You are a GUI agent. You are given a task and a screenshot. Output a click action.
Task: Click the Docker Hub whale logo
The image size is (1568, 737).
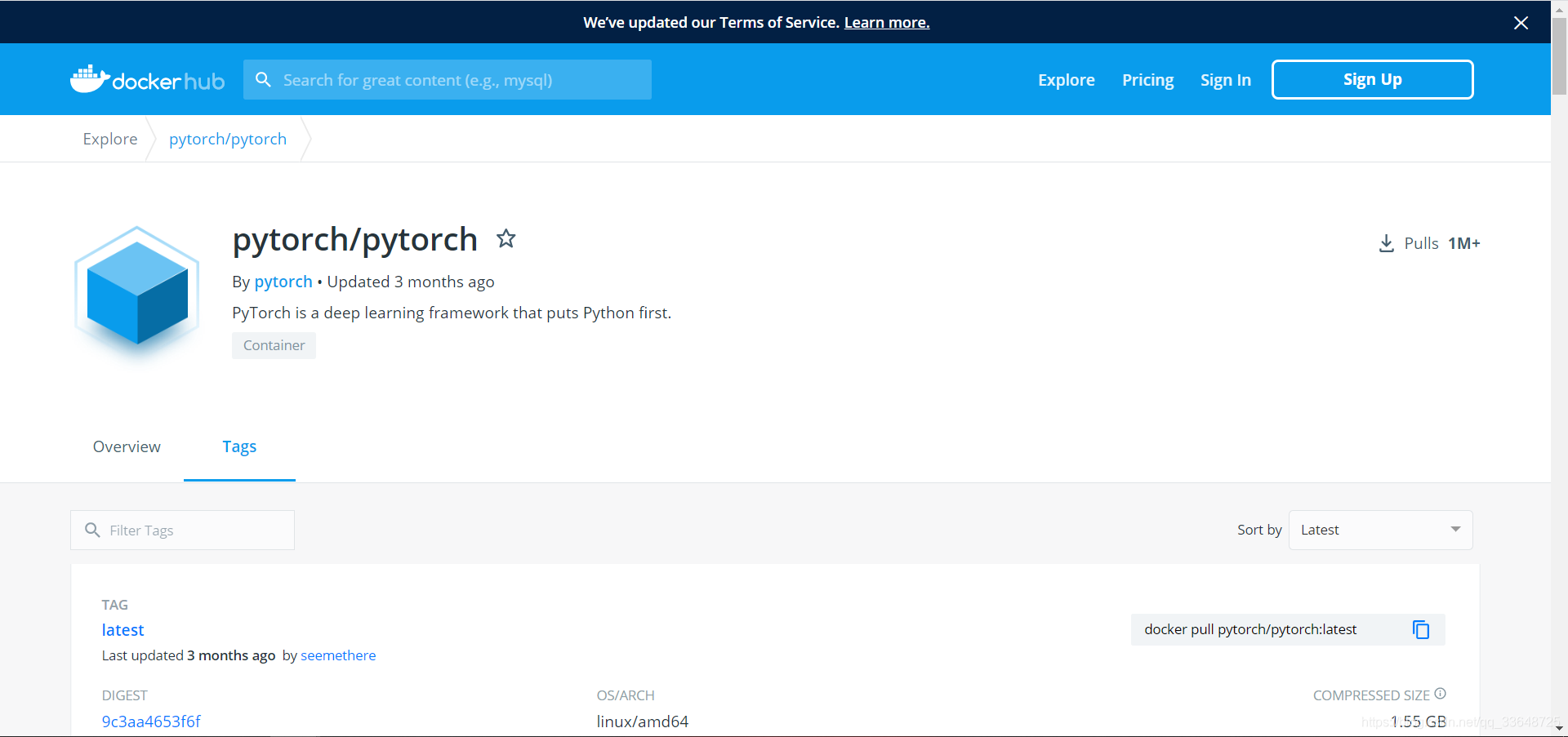(x=147, y=79)
